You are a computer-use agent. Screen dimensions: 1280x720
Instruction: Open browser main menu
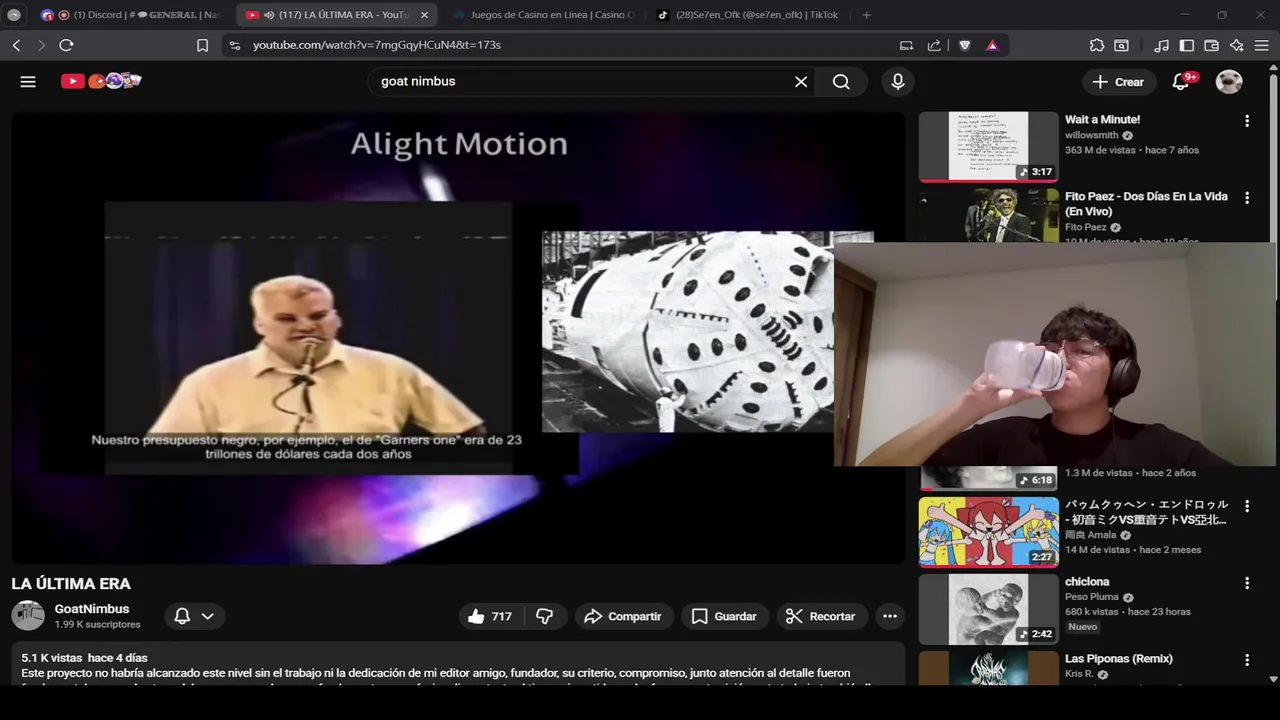(1262, 45)
